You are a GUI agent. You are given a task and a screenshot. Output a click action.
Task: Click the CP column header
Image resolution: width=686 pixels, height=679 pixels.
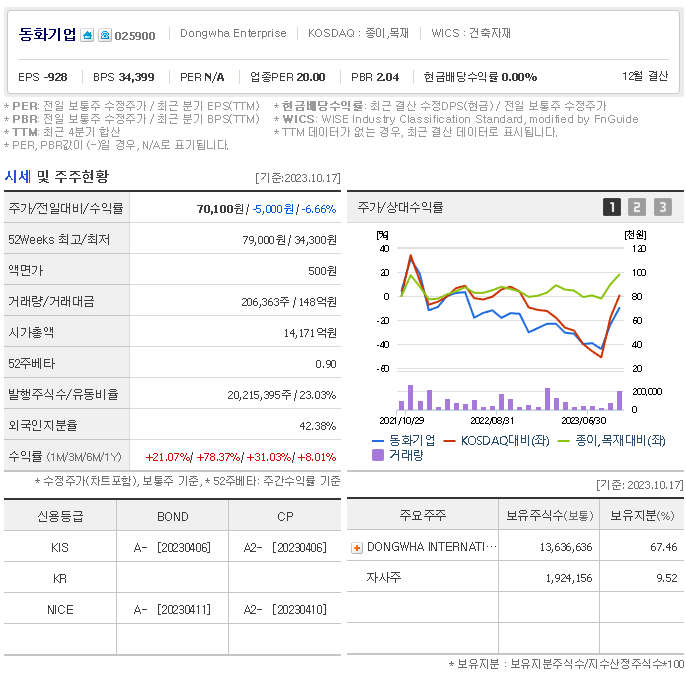(285, 517)
